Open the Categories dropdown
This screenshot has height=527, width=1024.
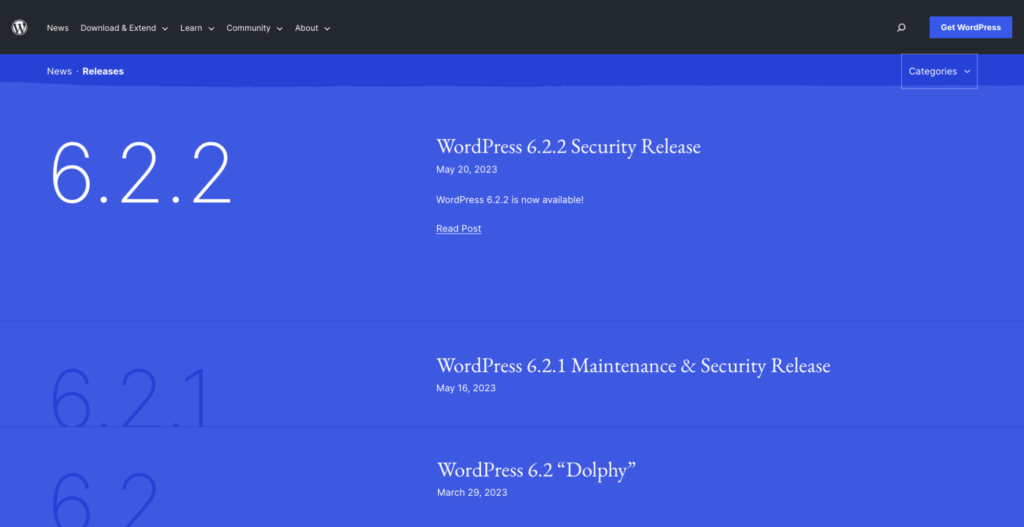pyautogui.click(x=939, y=71)
